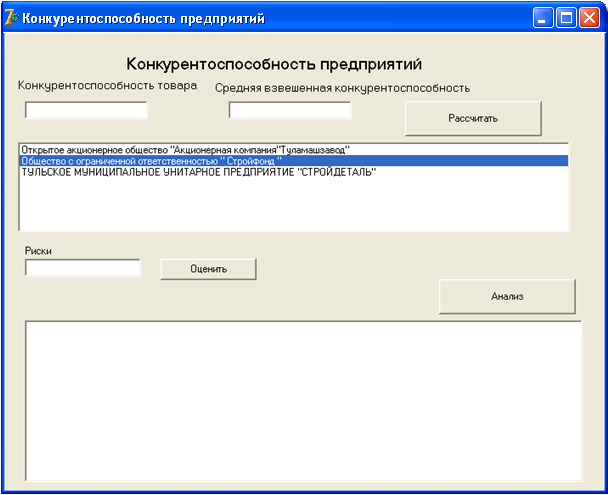Image resolution: width=608 pixels, height=495 pixels.
Task: Select the highlighted Стройфонд company row
Action: point(294,161)
